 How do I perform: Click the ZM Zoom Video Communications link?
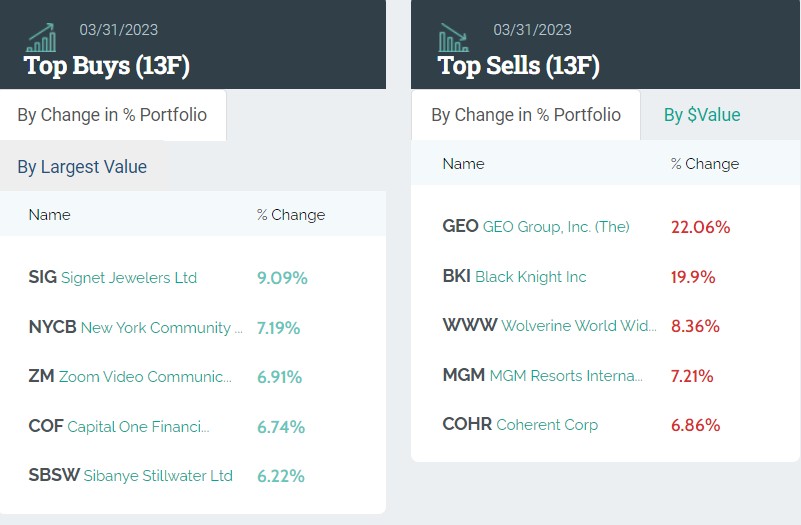pos(130,377)
